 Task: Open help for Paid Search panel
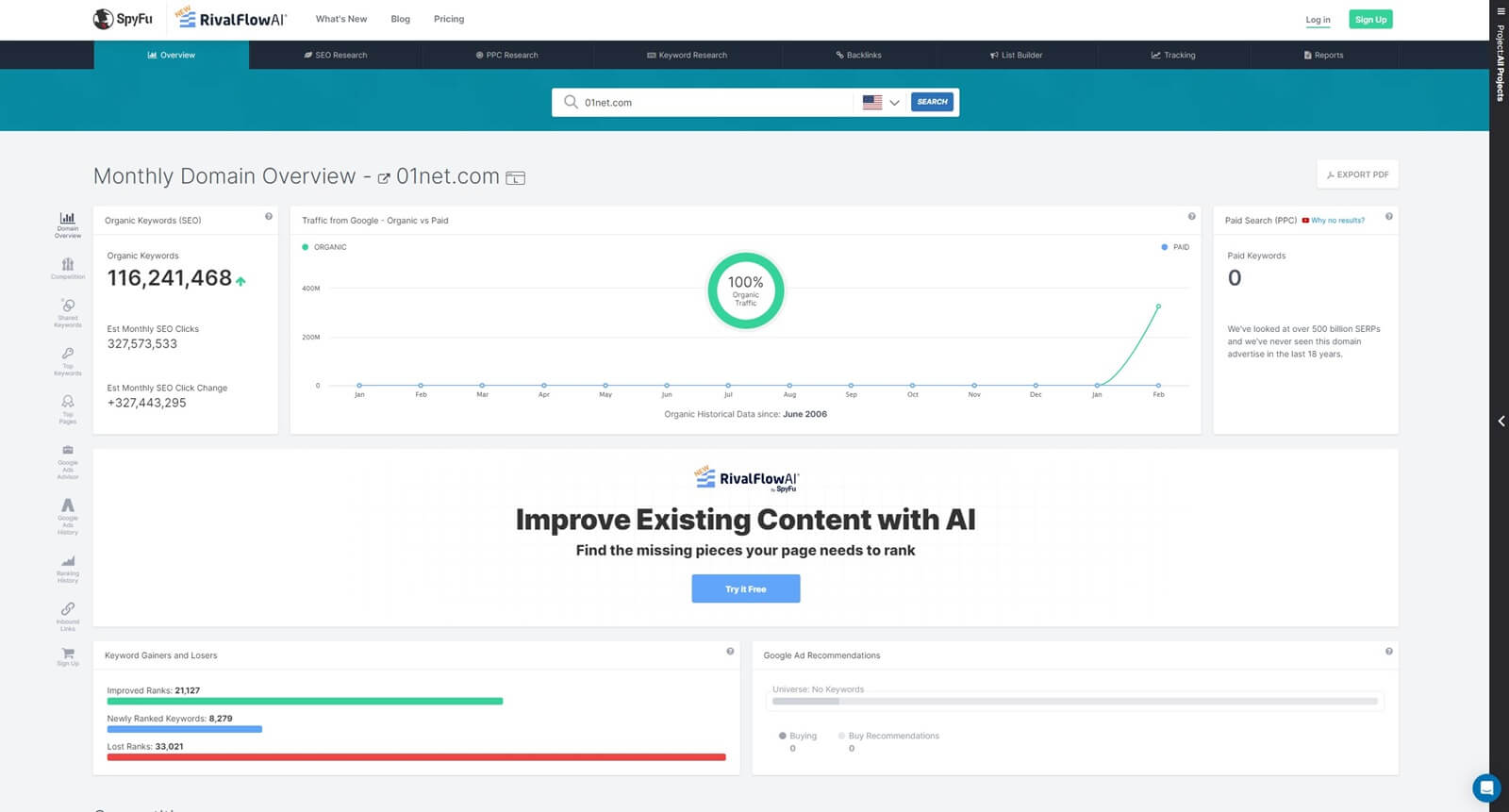pyautogui.click(x=1389, y=217)
